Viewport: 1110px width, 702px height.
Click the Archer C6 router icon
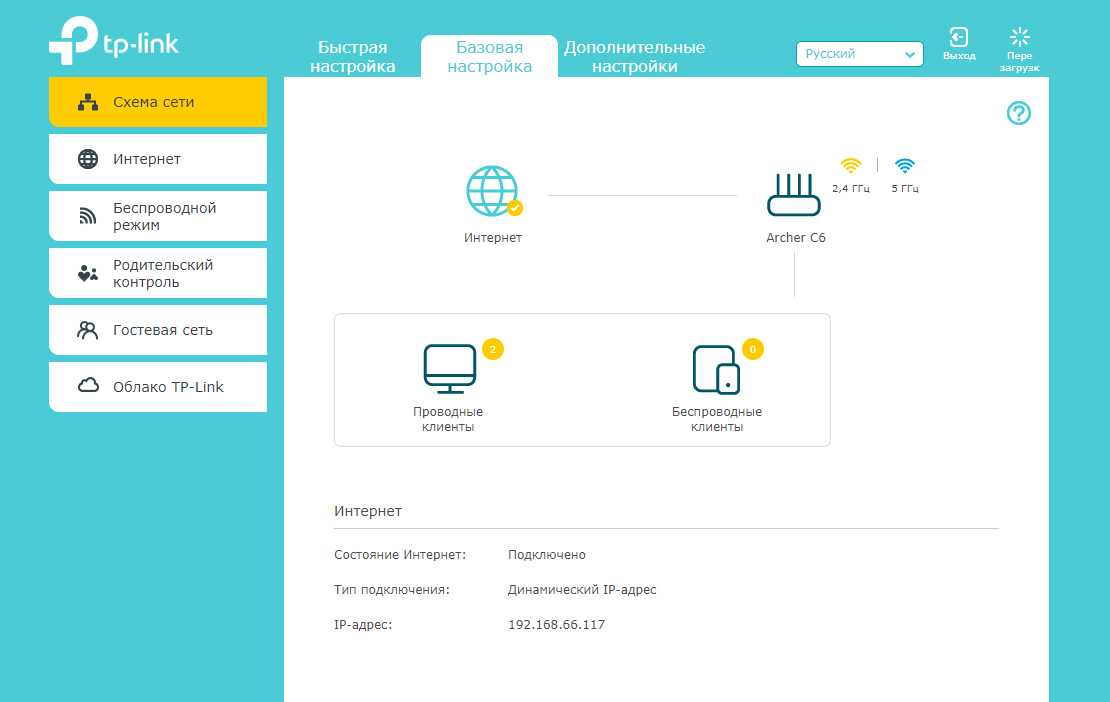793,195
